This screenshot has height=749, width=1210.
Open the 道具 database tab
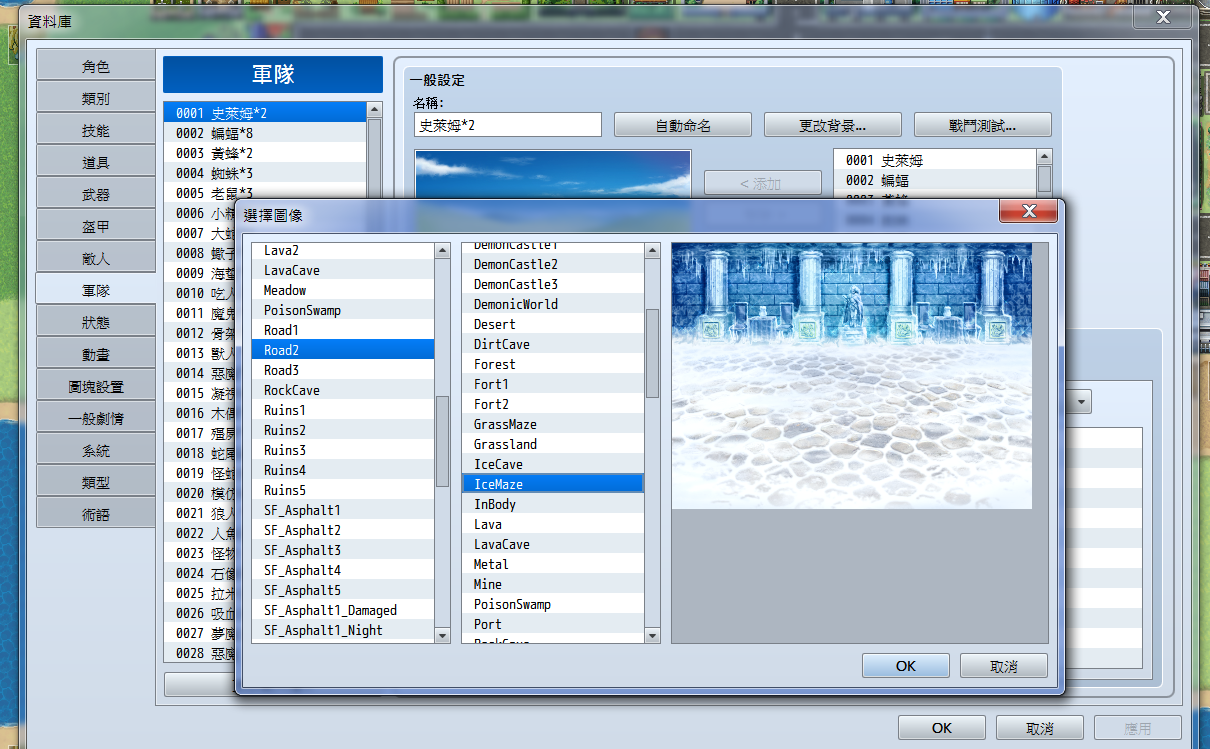click(x=96, y=162)
